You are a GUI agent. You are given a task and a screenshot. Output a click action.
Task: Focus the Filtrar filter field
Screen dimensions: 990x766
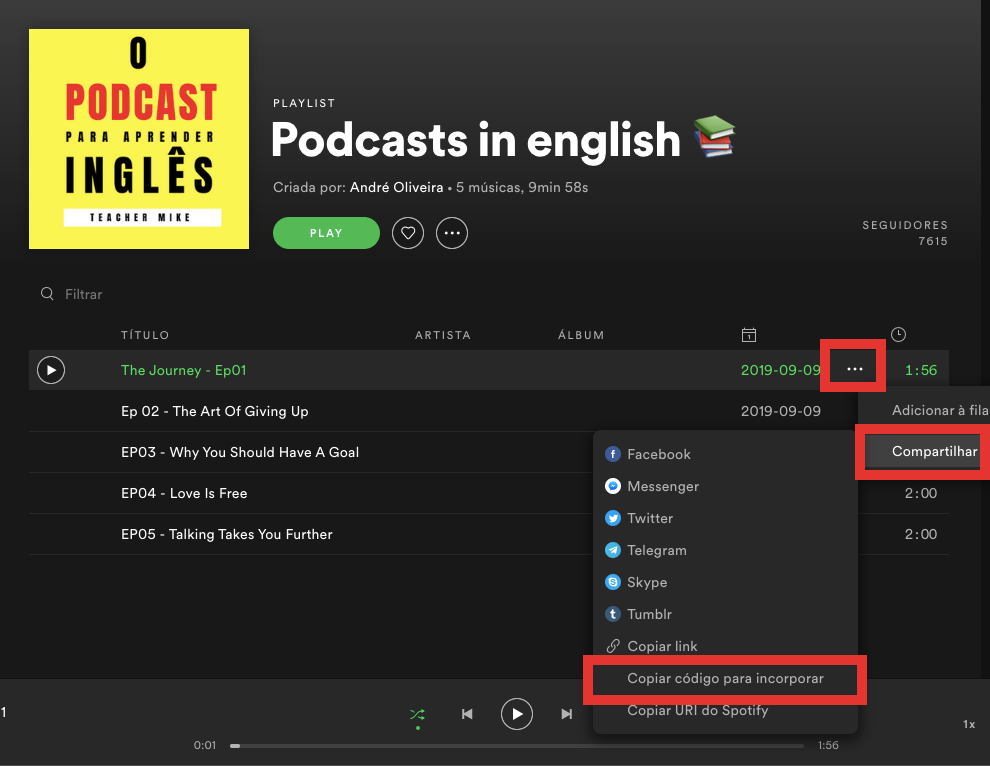pos(83,294)
